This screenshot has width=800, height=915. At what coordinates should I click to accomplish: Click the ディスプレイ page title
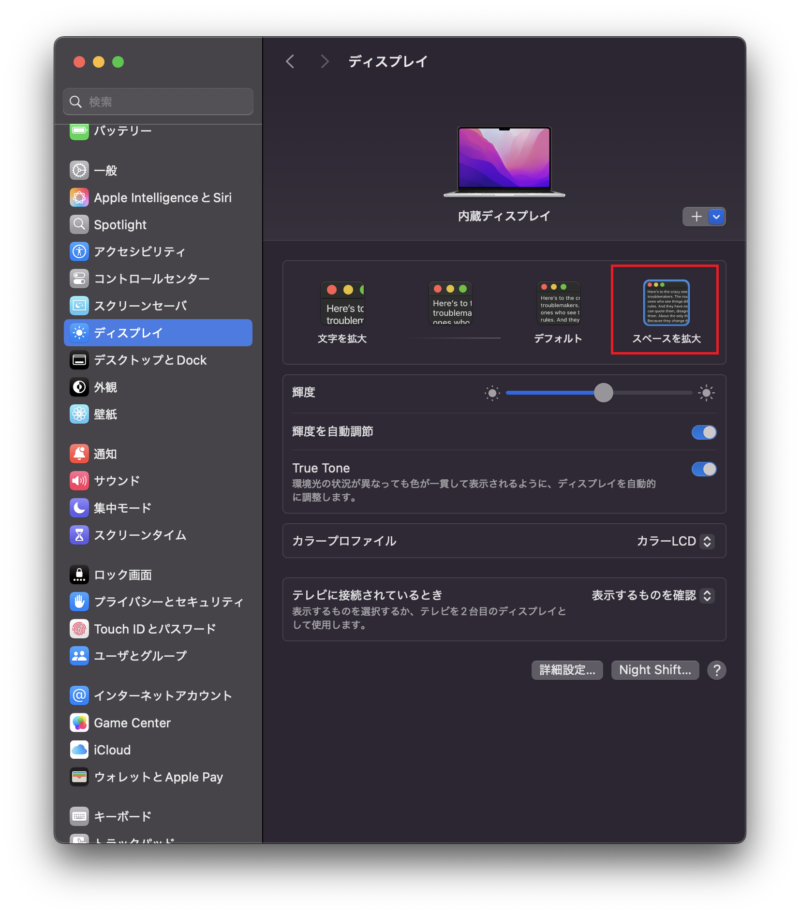pyautogui.click(x=388, y=61)
